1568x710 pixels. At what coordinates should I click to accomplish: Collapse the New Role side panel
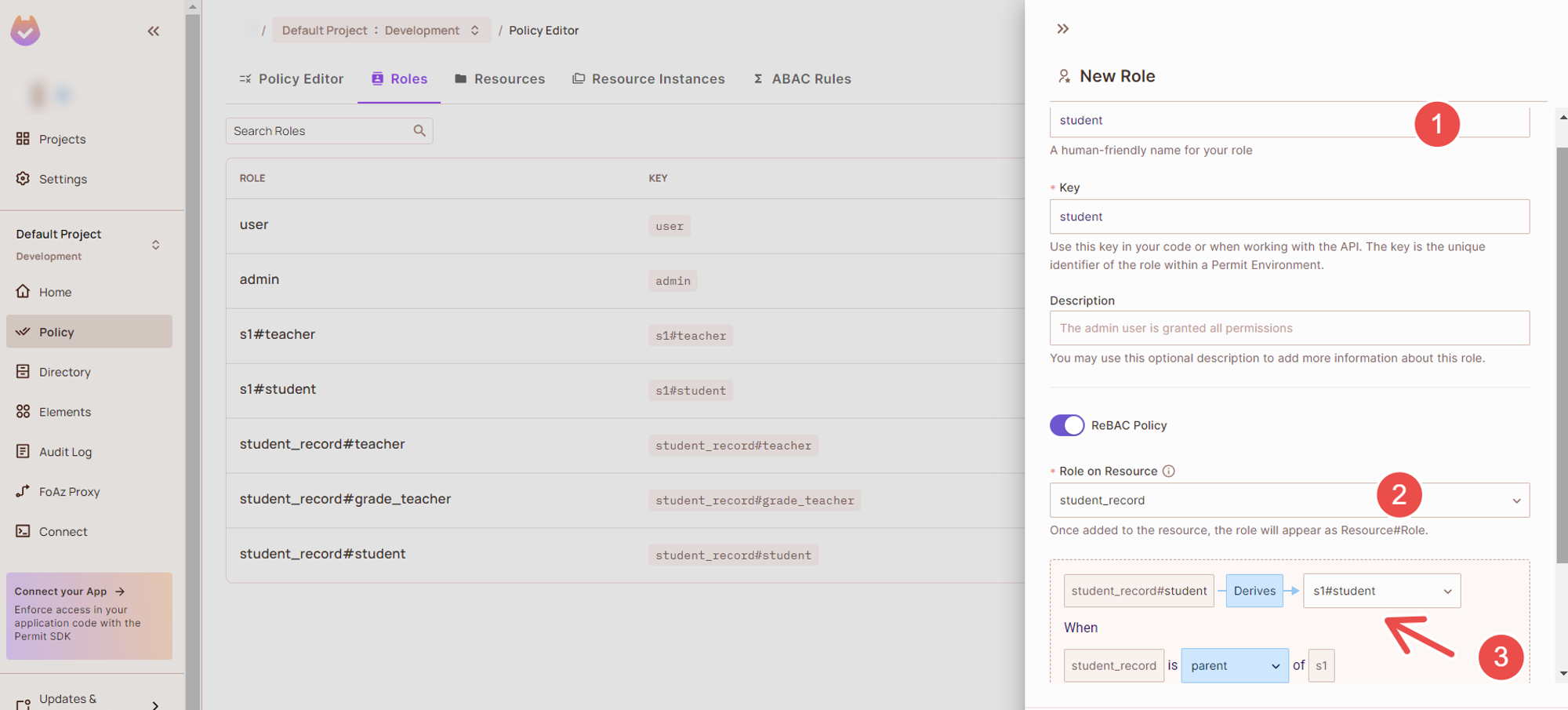[1062, 27]
